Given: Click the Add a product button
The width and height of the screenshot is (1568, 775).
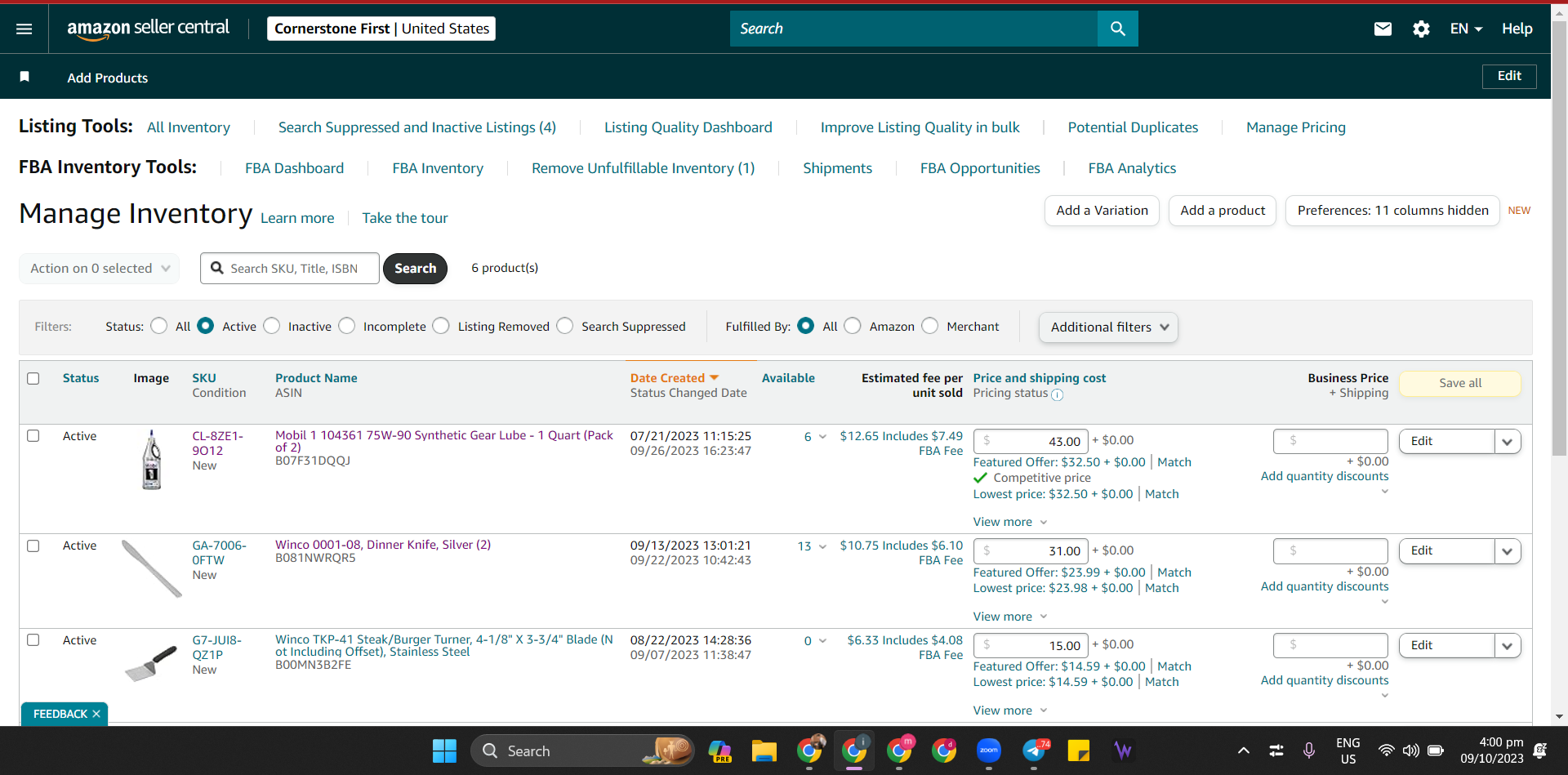Looking at the screenshot, I should tap(1223, 211).
